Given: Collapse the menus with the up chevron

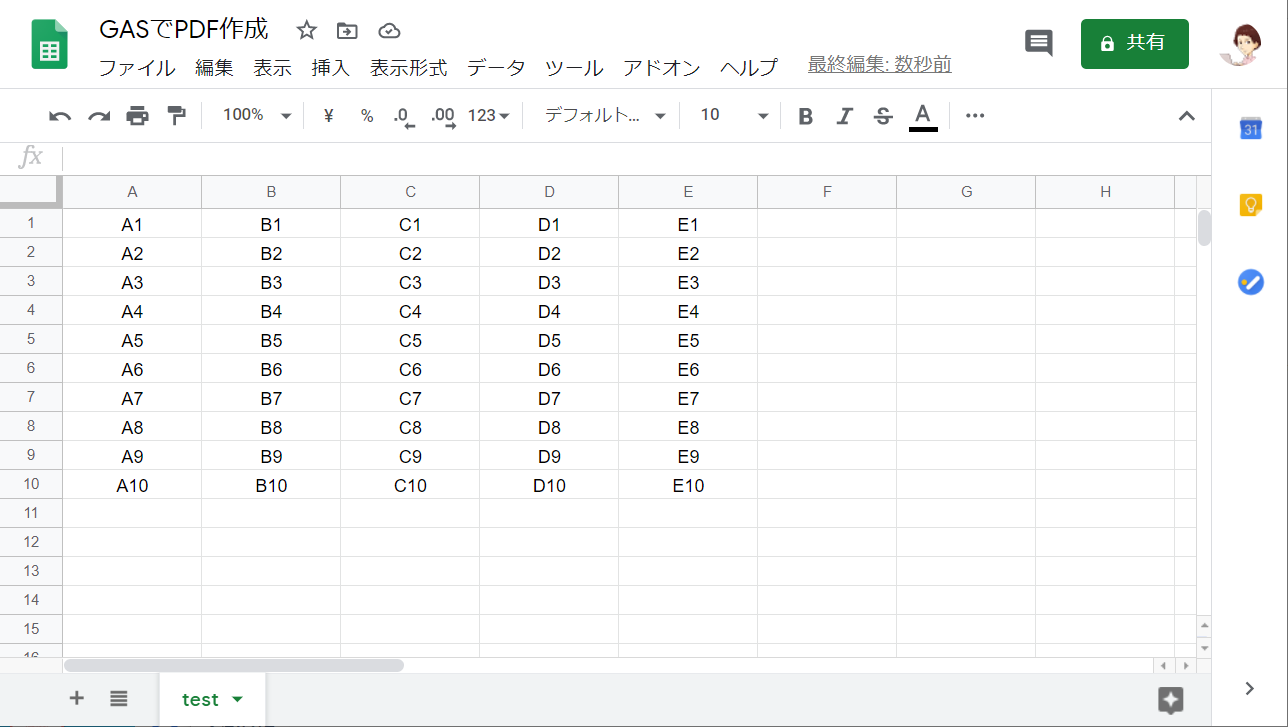Looking at the screenshot, I should (1186, 116).
